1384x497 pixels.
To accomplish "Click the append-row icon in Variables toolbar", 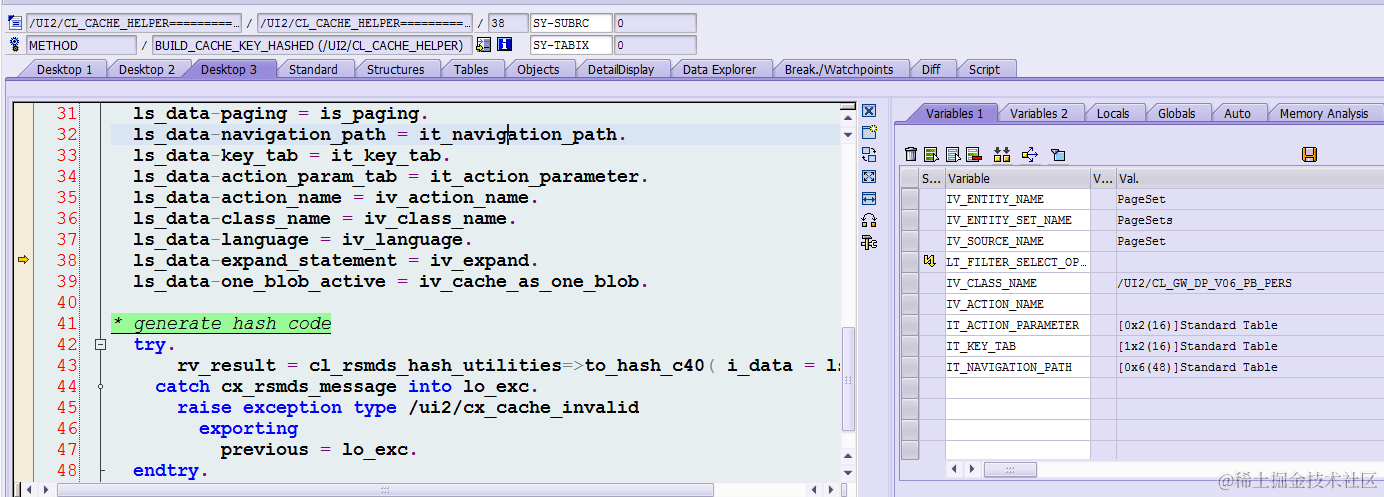I will click(x=953, y=154).
